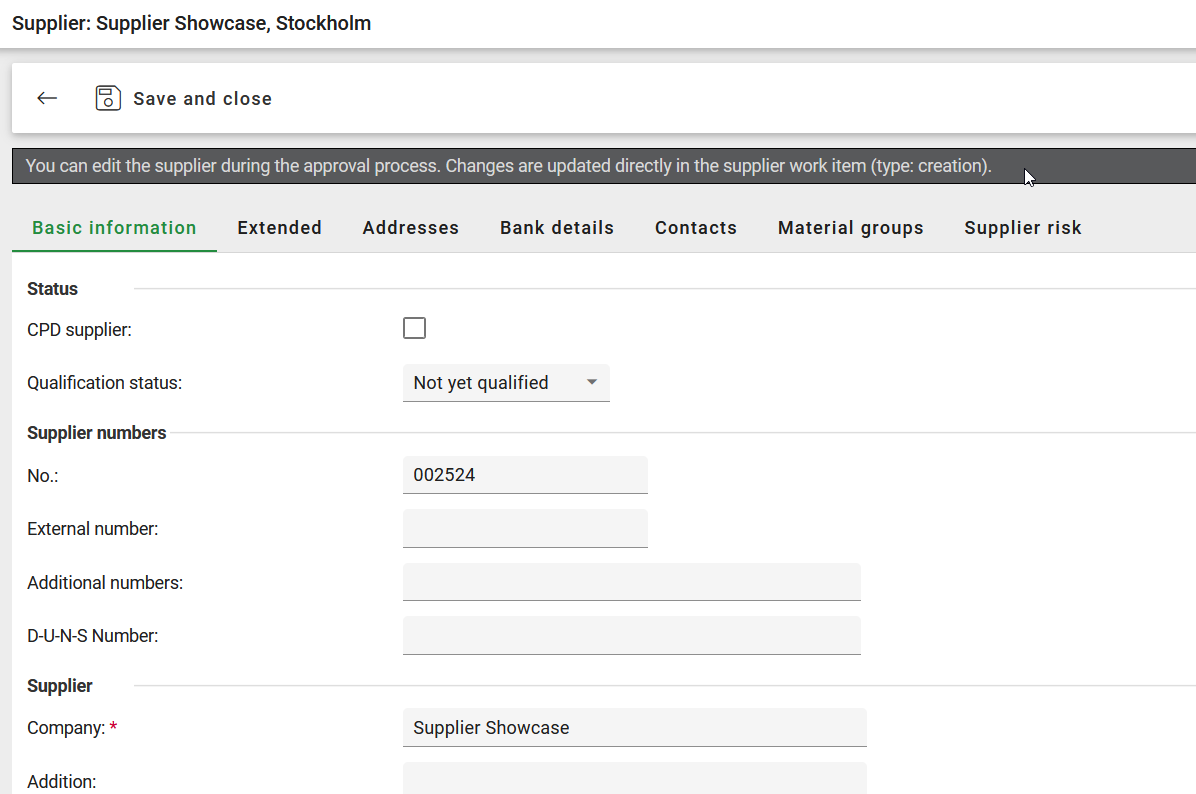Go to the Addresses tab
The width and height of the screenshot is (1196, 794).
tap(410, 228)
